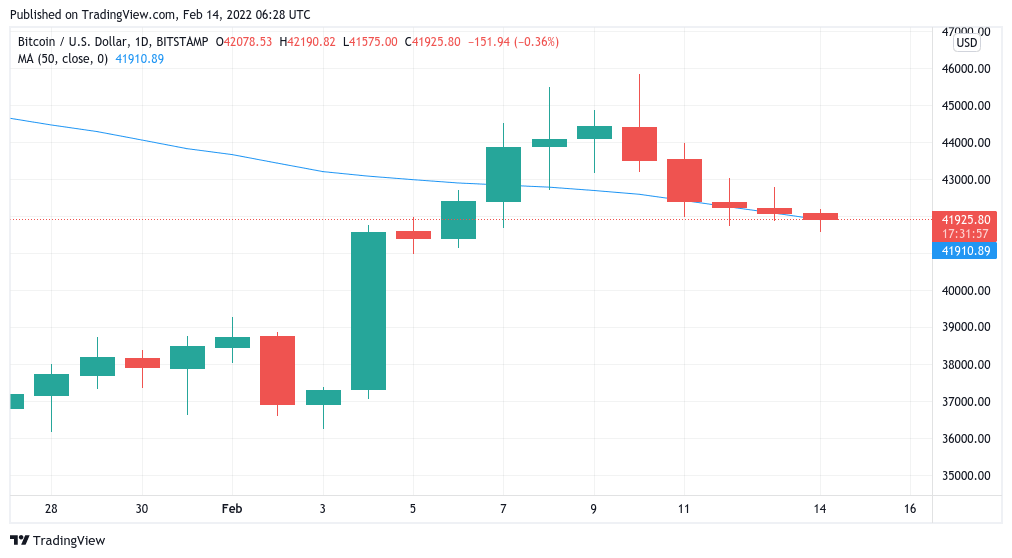
Task: Select the green candle on Feb 7
Action: tap(503, 174)
